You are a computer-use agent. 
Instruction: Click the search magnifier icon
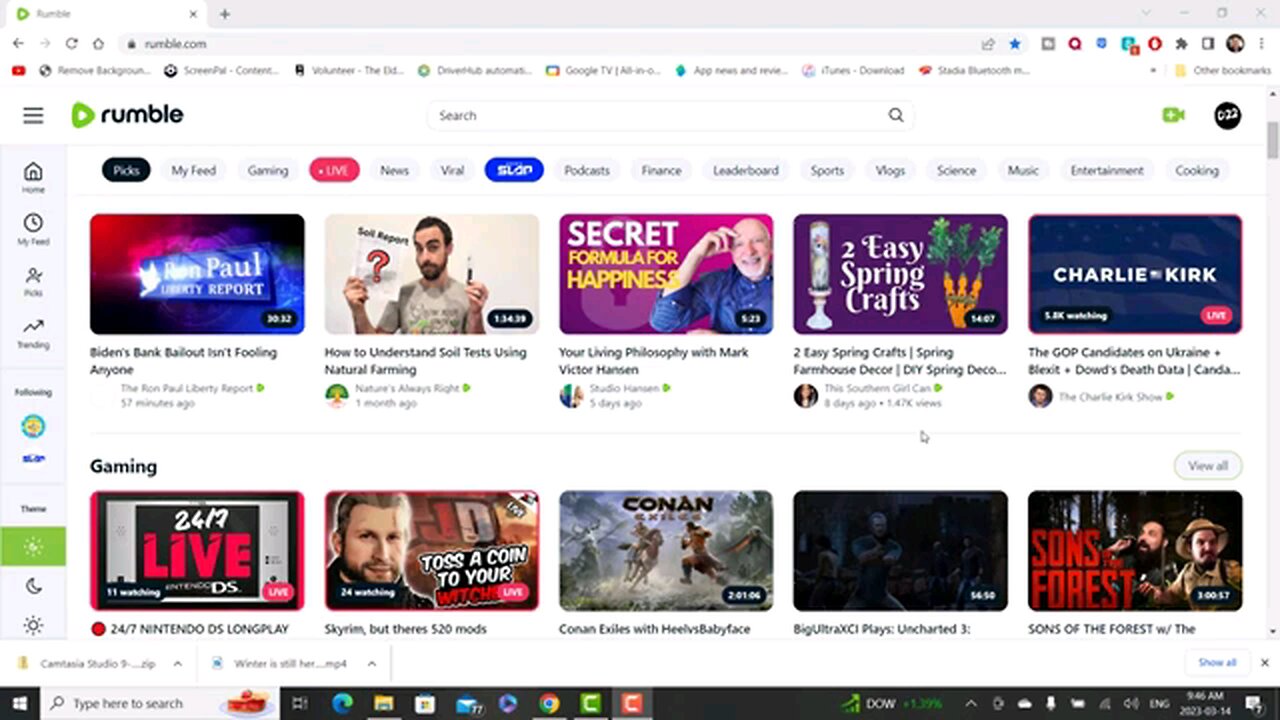click(896, 115)
